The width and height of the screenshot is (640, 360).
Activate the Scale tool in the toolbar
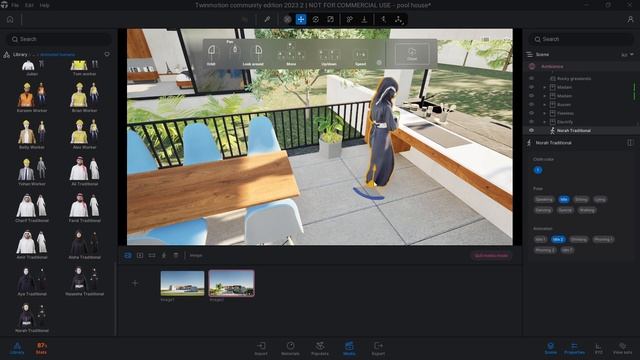coord(330,19)
